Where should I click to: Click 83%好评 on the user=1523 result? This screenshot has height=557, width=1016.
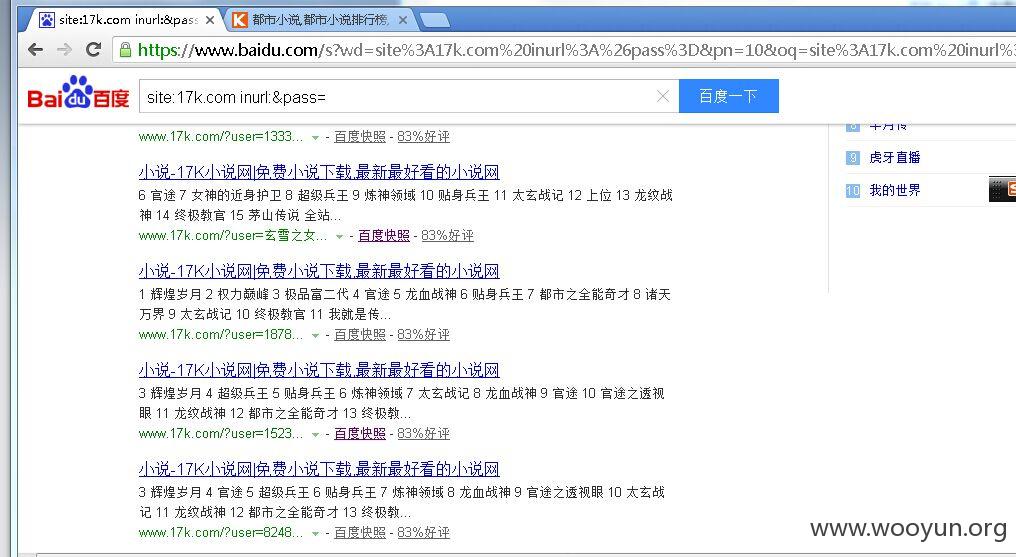423,434
